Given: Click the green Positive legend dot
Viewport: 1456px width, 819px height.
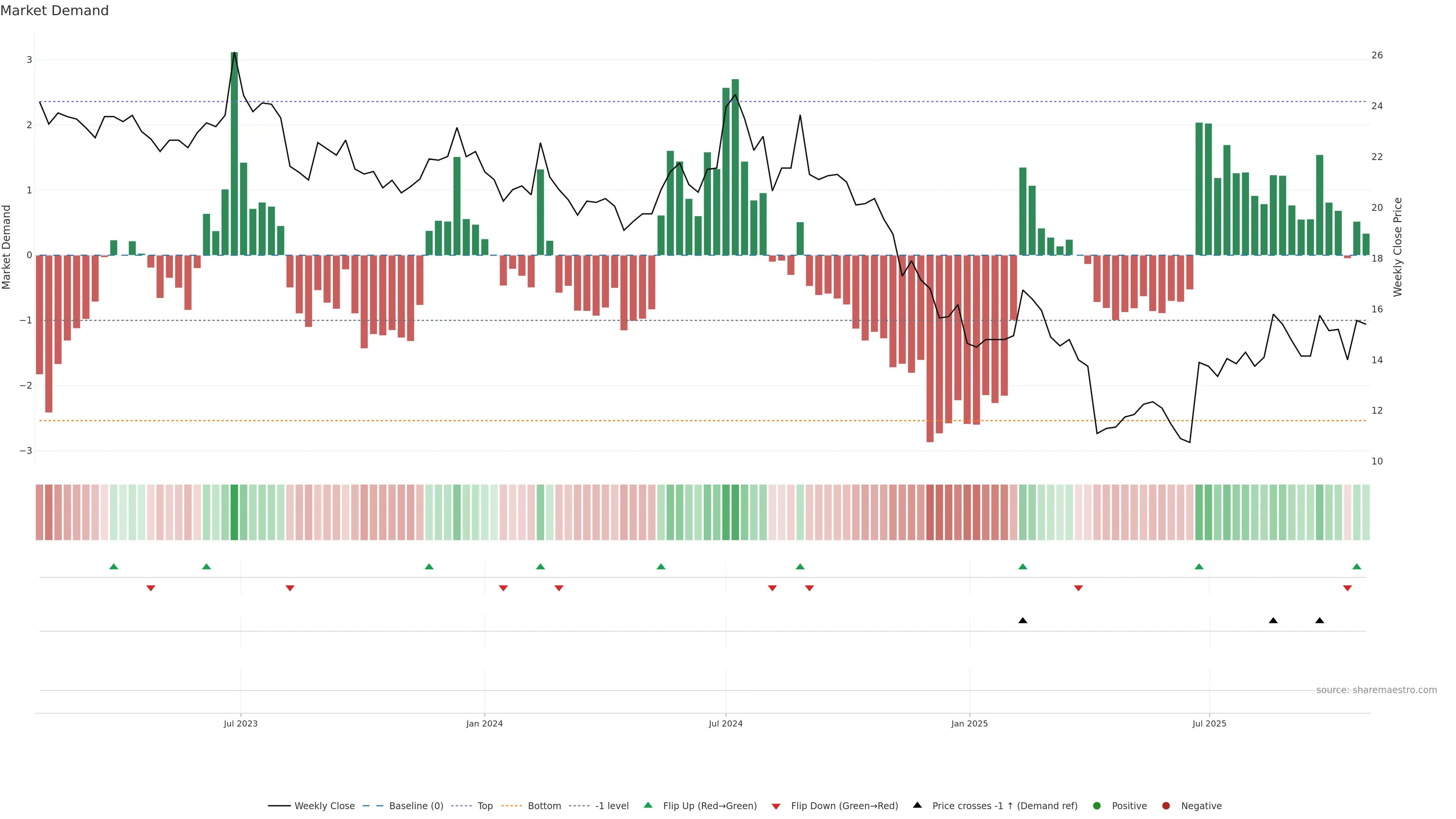Looking at the screenshot, I should [x=1097, y=805].
